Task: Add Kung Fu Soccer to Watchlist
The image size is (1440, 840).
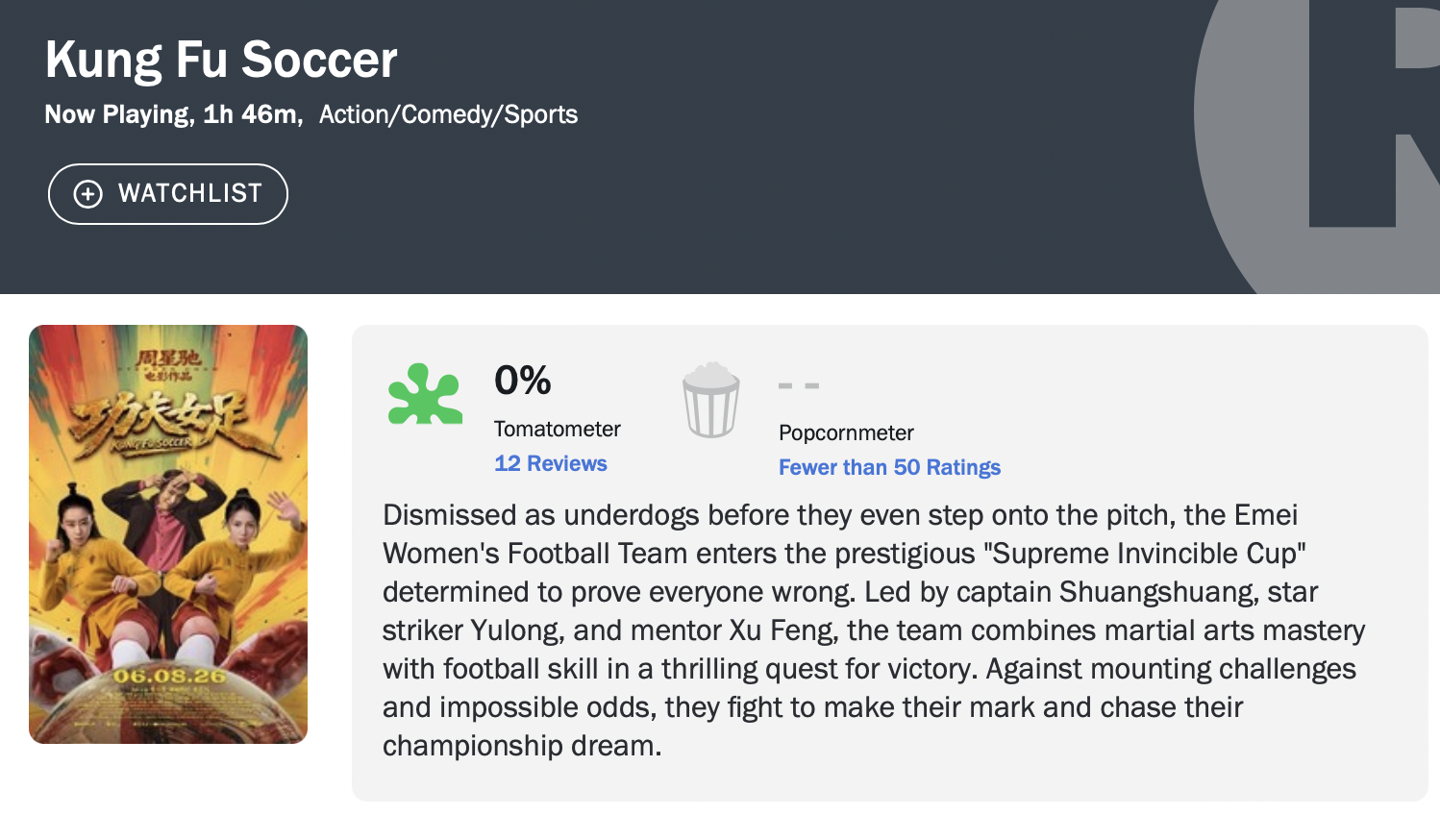Action: click(x=168, y=194)
